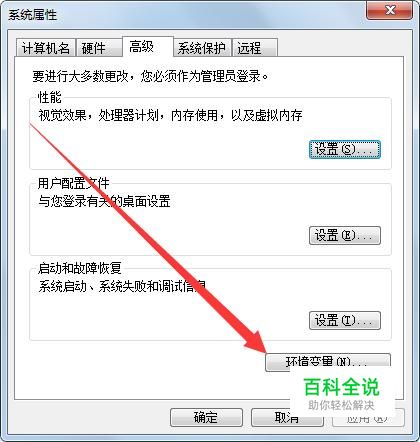Confirm with the 确定 button

[206, 417]
